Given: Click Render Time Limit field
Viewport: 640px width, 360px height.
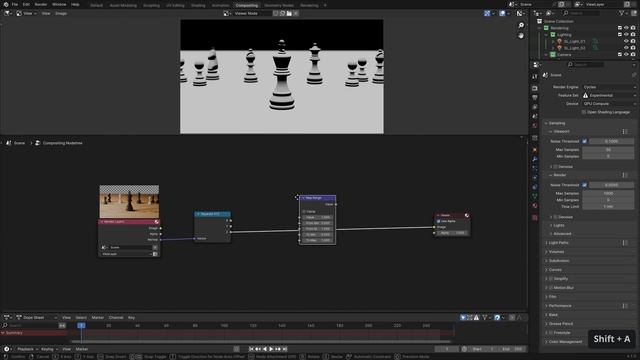Looking at the screenshot, I should pos(608,207).
